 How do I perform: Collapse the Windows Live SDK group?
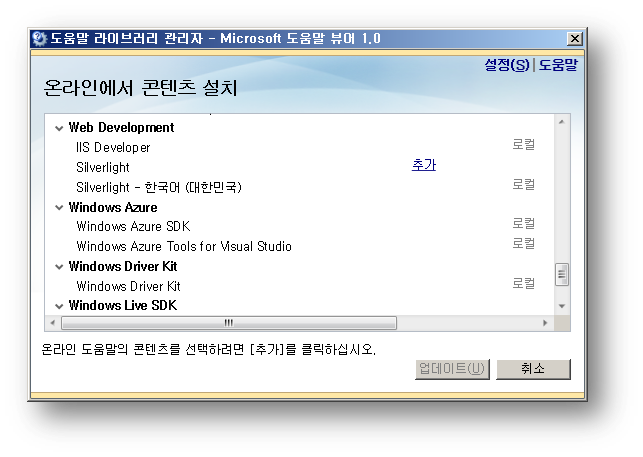coord(59,306)
